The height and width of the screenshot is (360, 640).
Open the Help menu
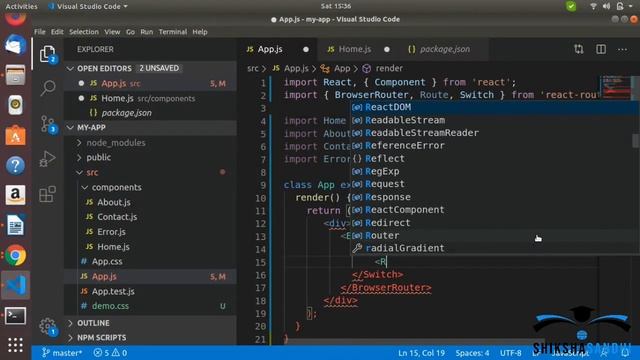[x=200, y=32]
